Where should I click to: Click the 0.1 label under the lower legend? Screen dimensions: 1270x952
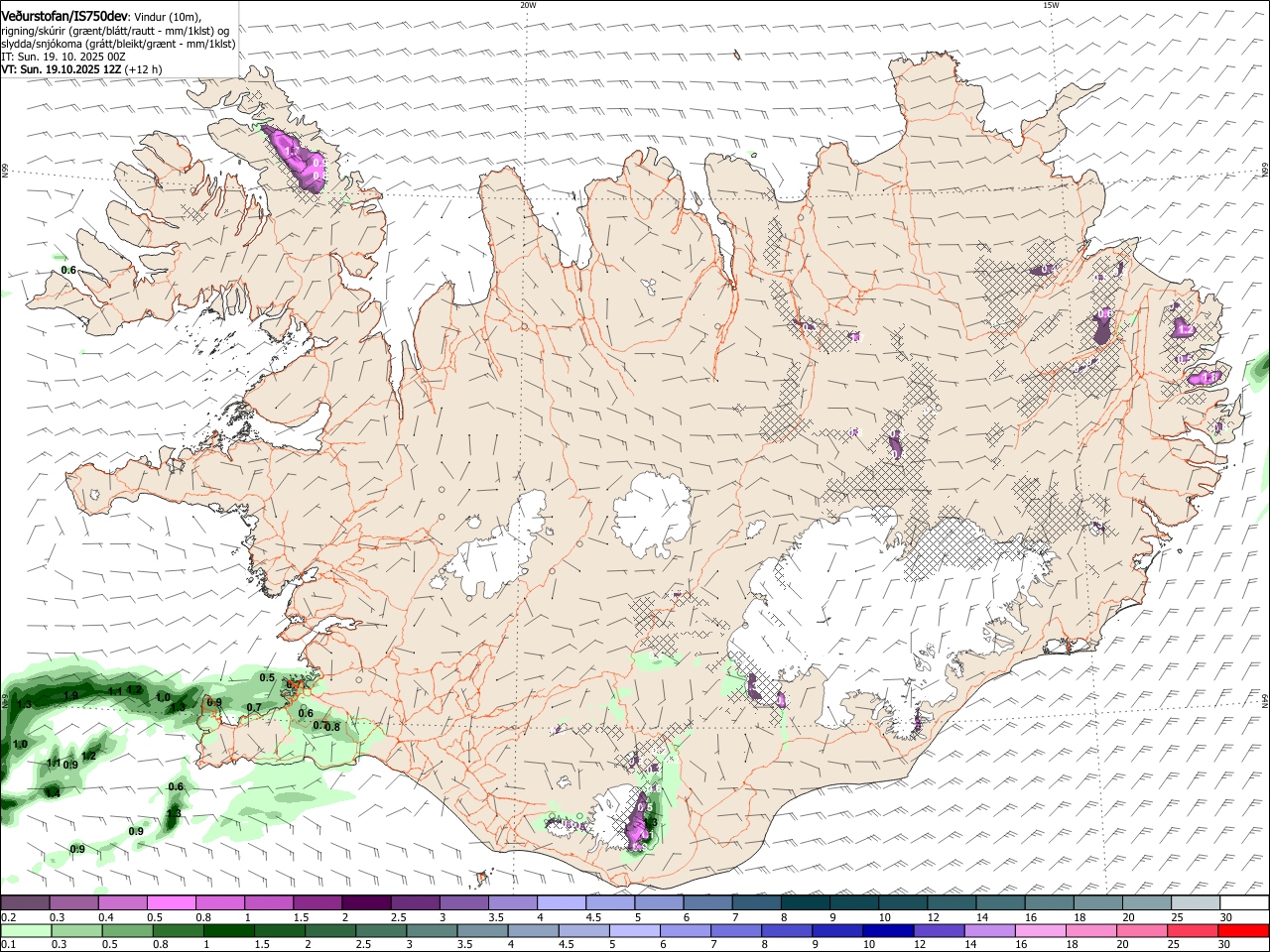point(8,945)
